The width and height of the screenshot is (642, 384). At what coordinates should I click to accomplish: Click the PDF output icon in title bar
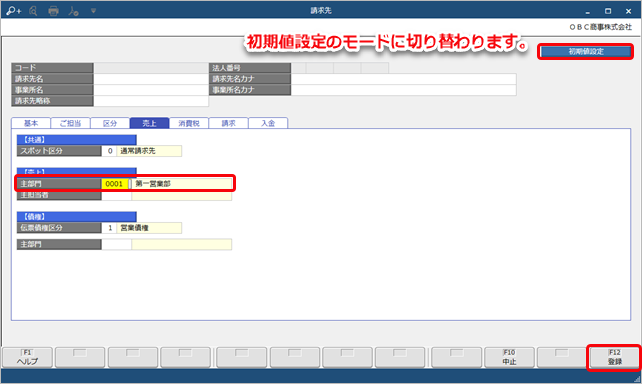click(73, 11)
